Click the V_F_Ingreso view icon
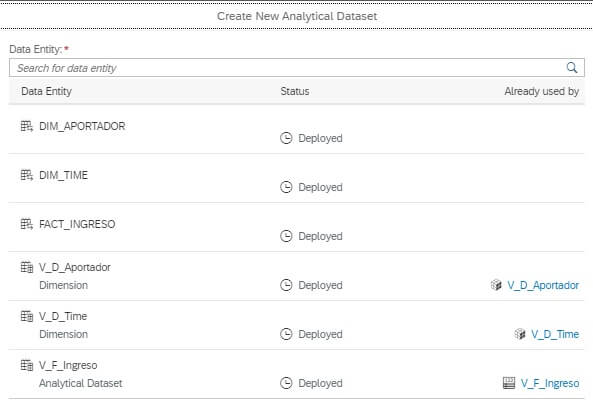The height and width of the screenshot is (404, 593). pyautogui.click(x=26, y=365)
